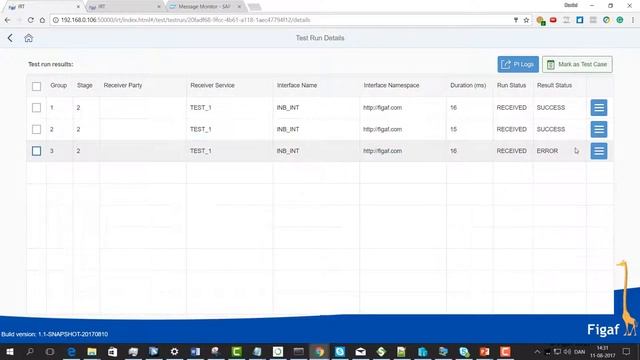Sort by the Duration (ms) column header

point(468,85)
